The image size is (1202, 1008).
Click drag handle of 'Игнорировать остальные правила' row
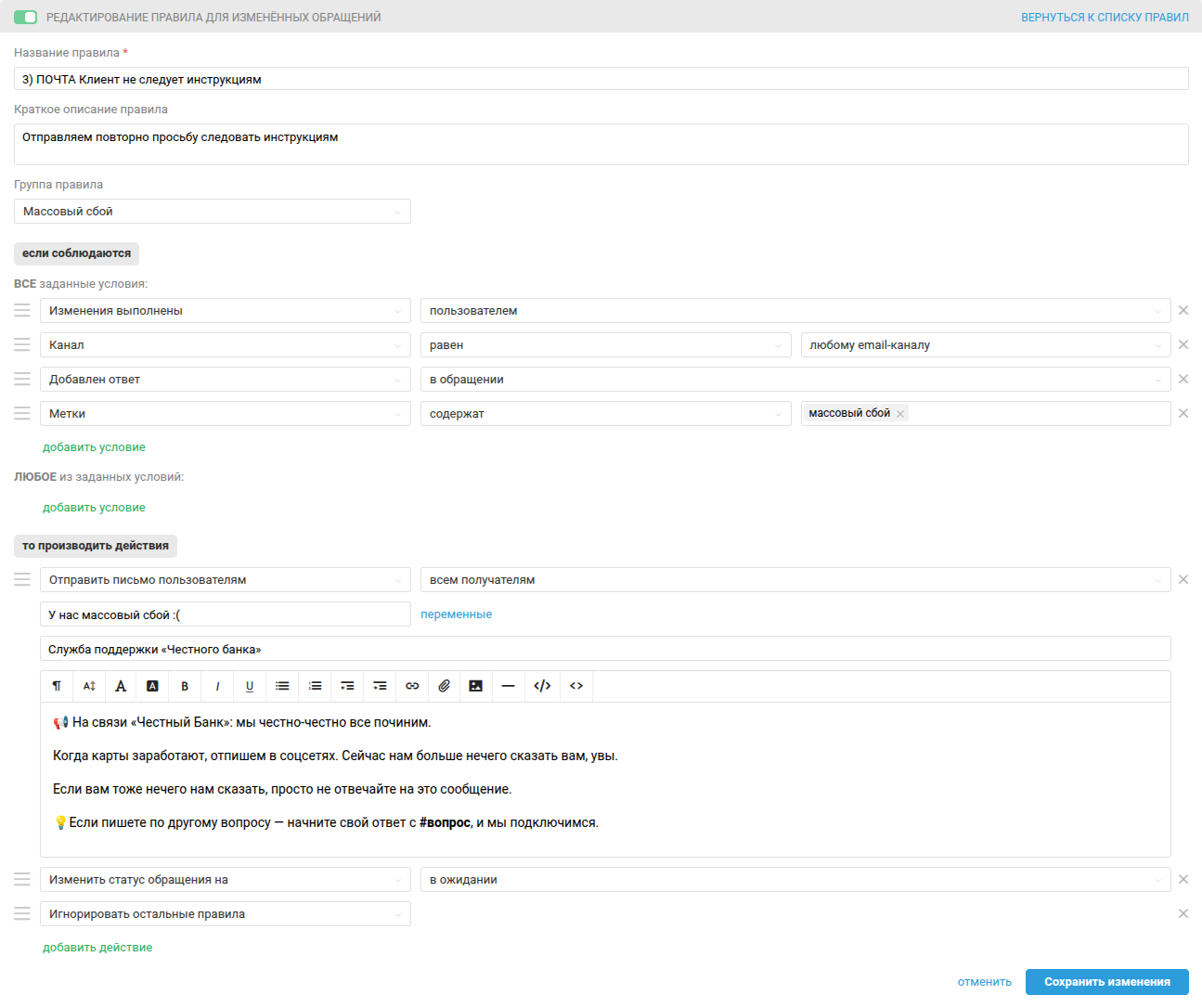pos(22,913)
